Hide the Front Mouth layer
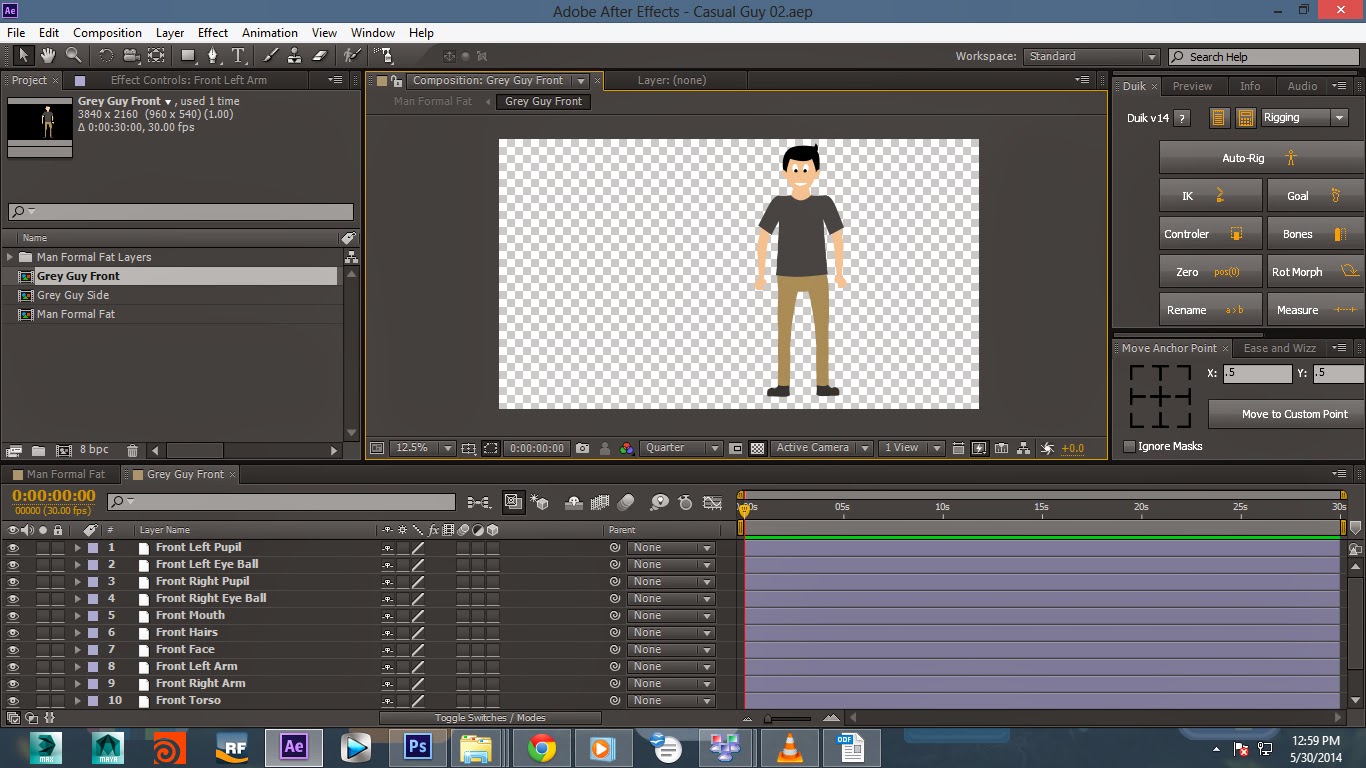Viewport: 1366px width, 768px height. pos(11,615)
